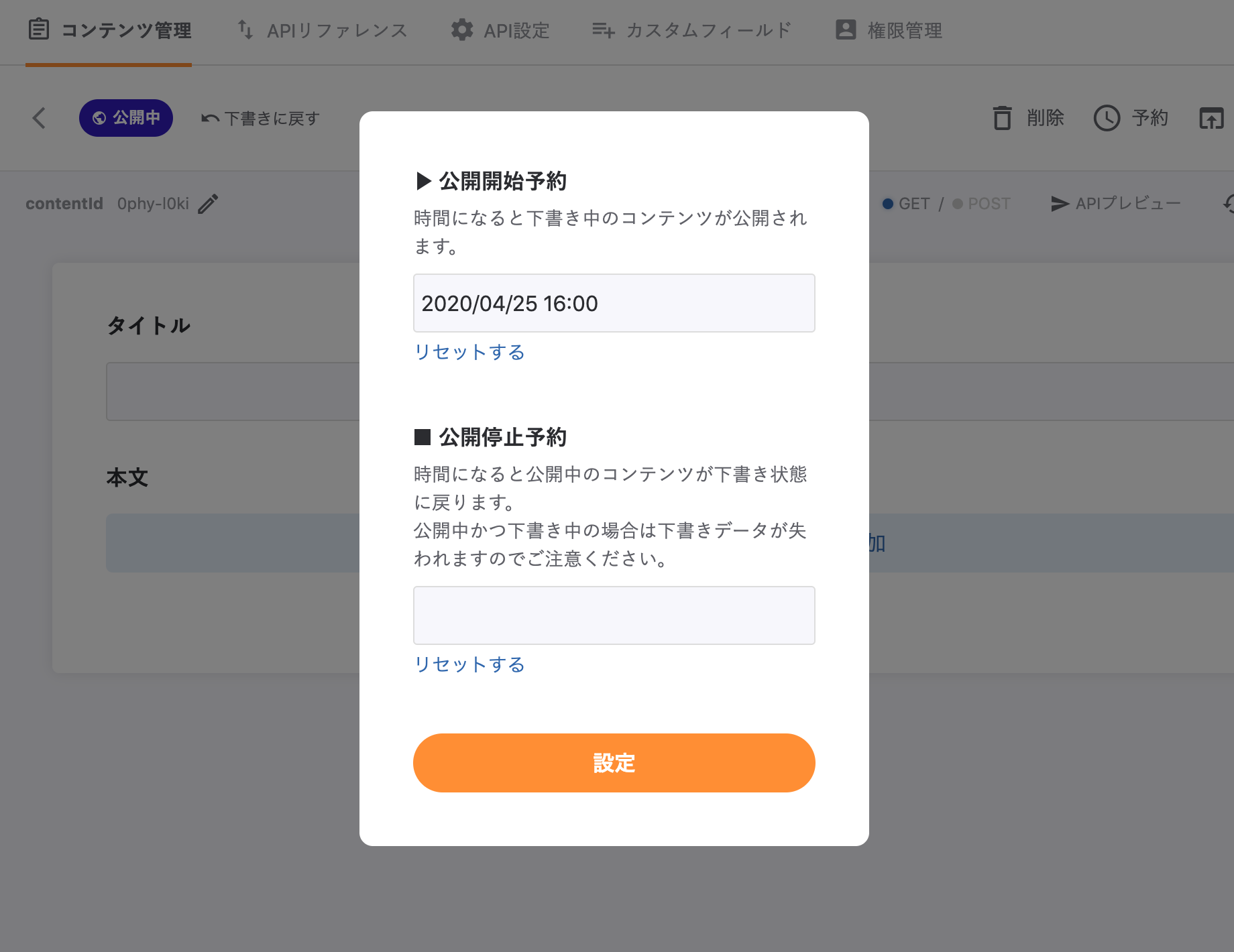The image size is (1234, 952).
Task: Click the API設定 gear icon
Action: point(461,30)
